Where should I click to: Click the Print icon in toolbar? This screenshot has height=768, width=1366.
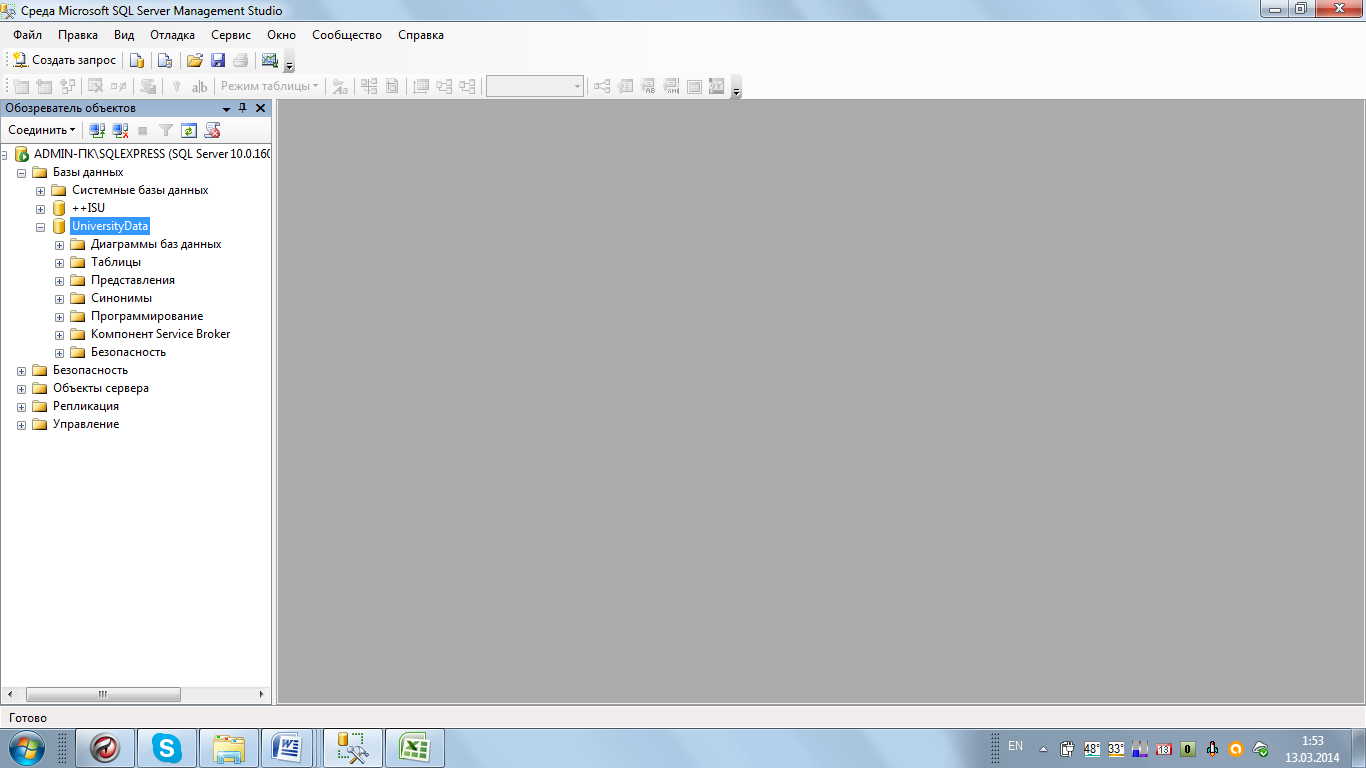point(240,60)
